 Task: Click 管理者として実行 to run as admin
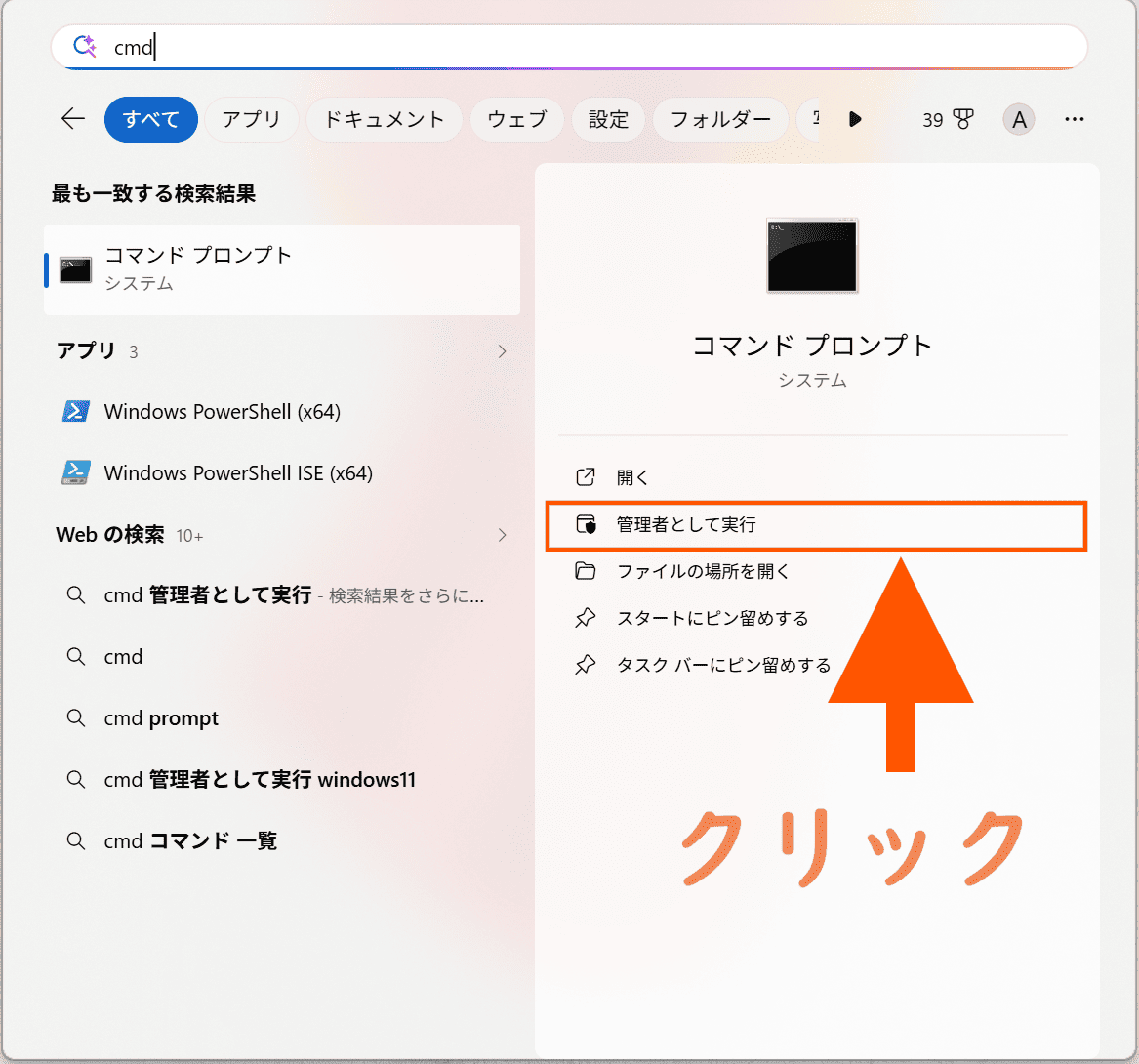685,525
